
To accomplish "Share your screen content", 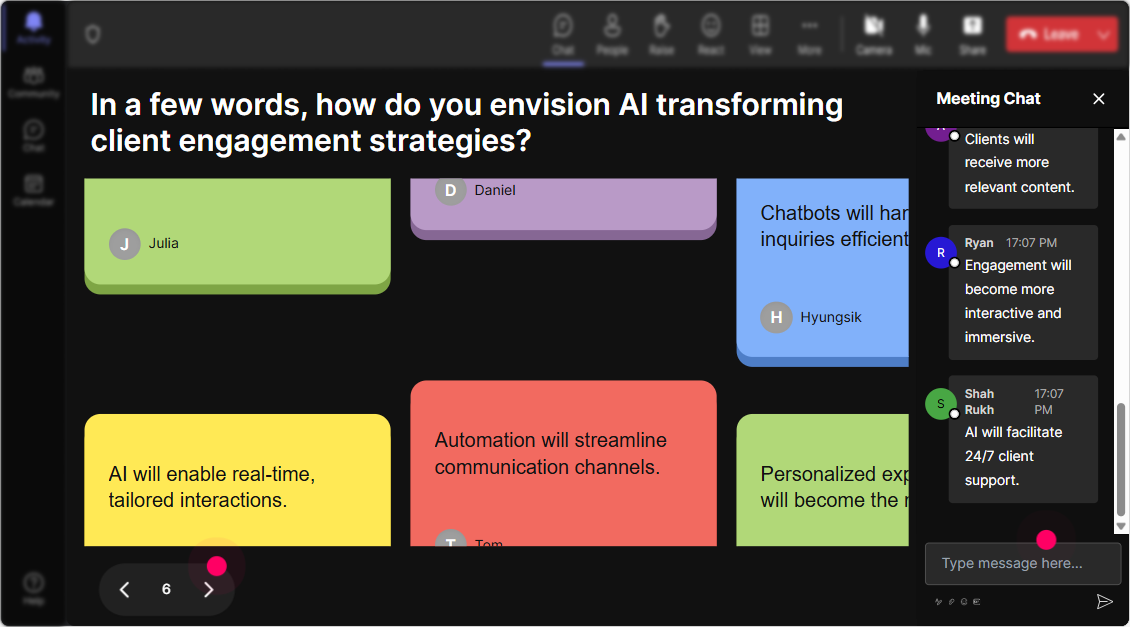I will point(972,34).
